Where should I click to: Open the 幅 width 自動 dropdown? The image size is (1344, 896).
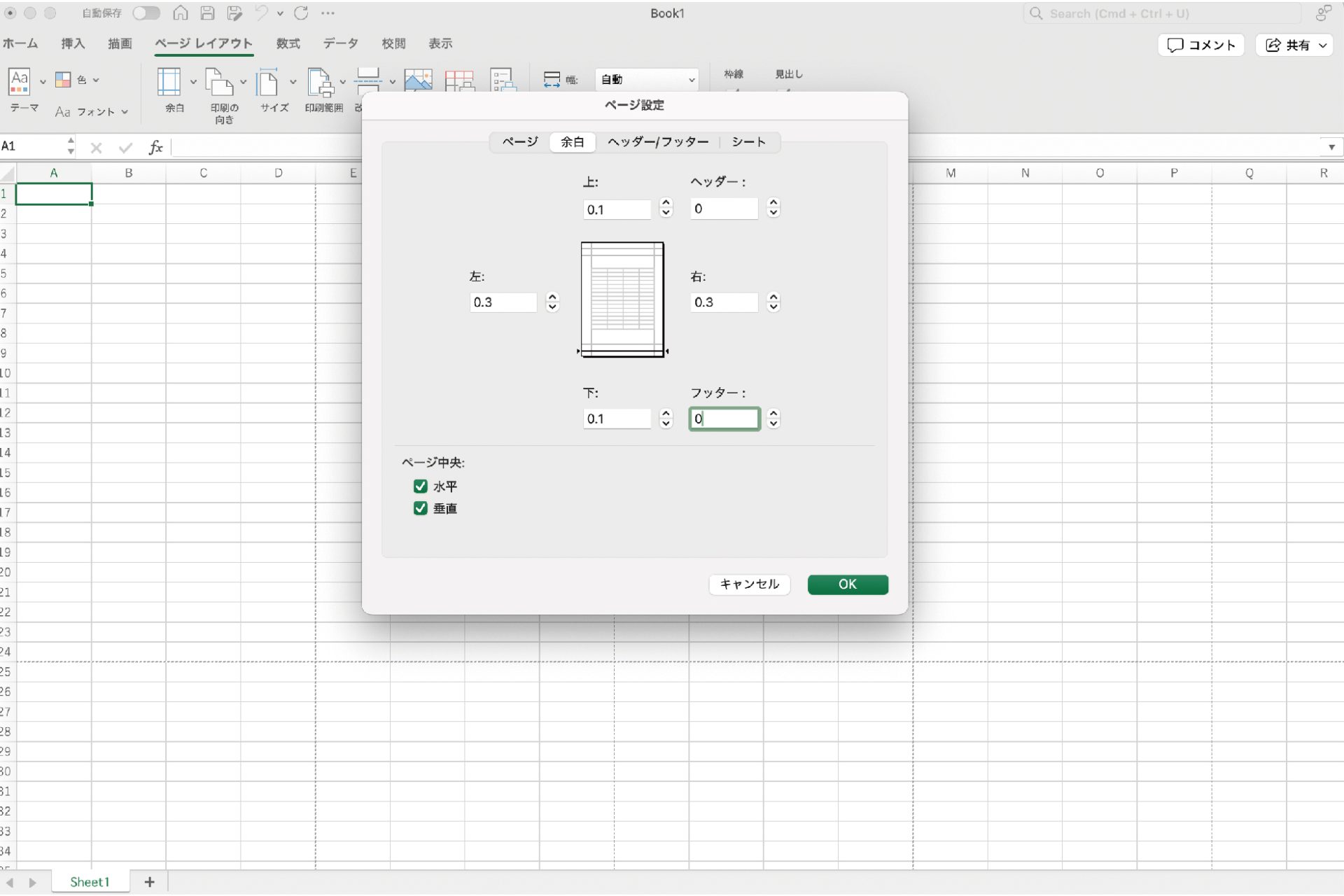[x=646, y=80]
